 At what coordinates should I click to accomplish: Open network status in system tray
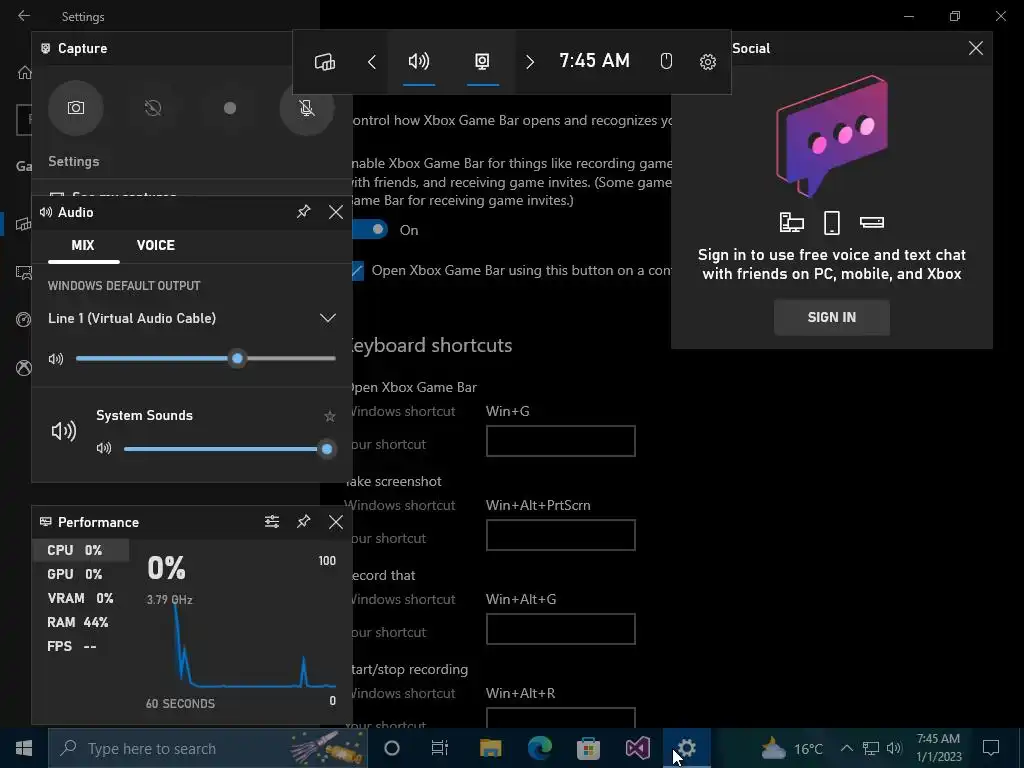pyautogui.click(x=871, y=748)
